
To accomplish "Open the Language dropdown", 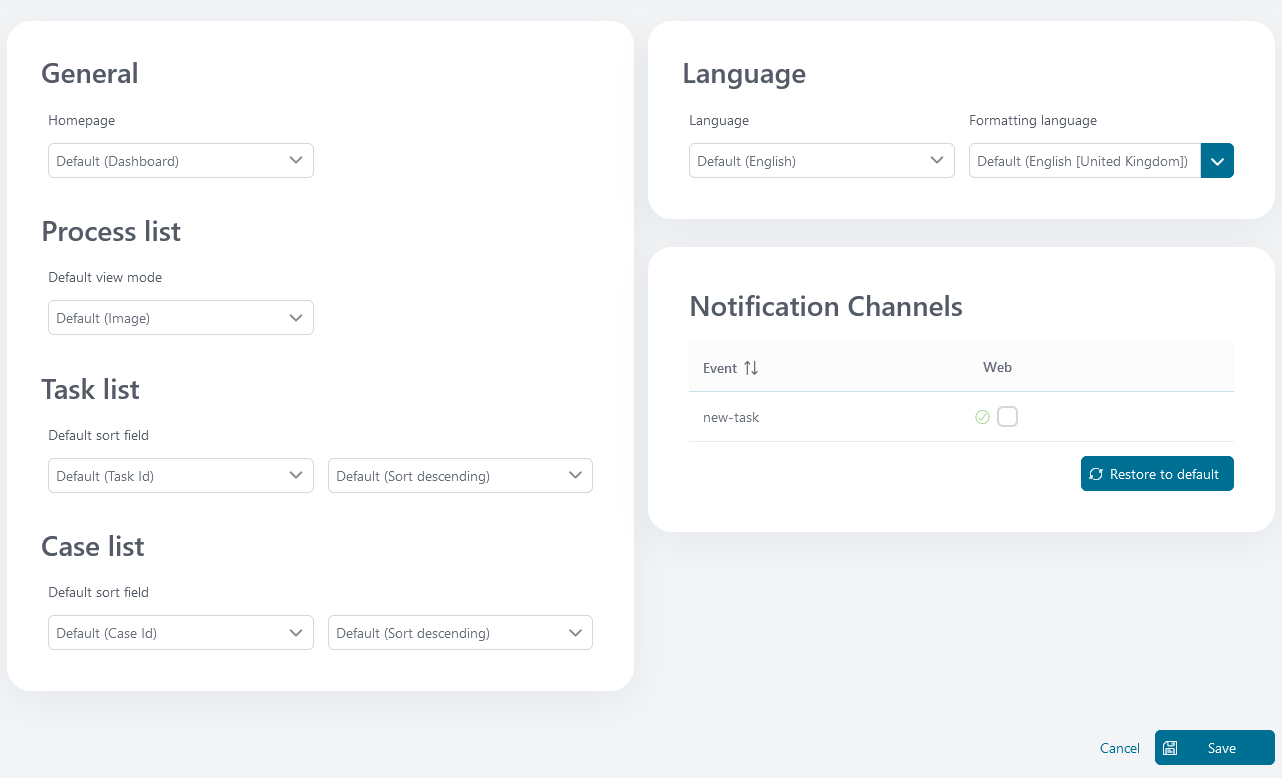I will 822,161.
